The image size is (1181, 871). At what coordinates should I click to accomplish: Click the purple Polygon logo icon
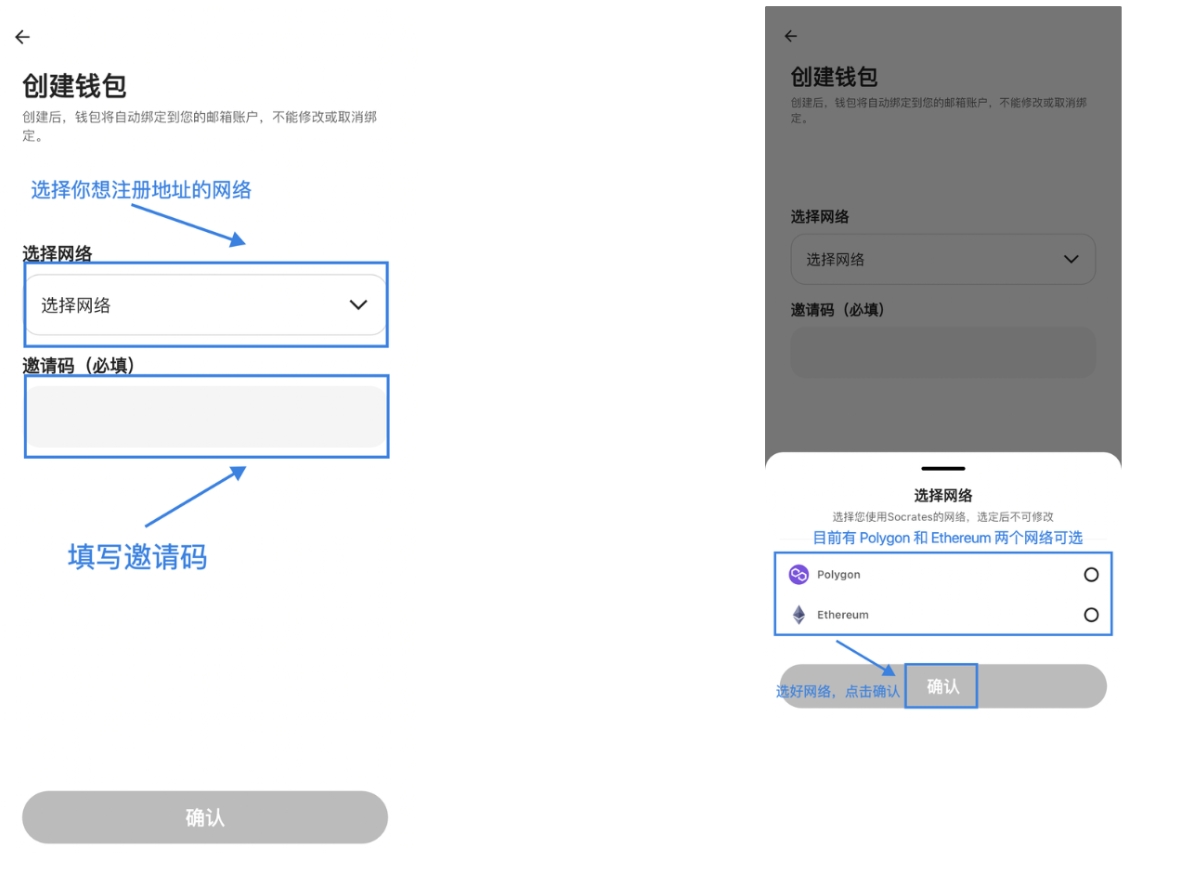coord(798,575)
